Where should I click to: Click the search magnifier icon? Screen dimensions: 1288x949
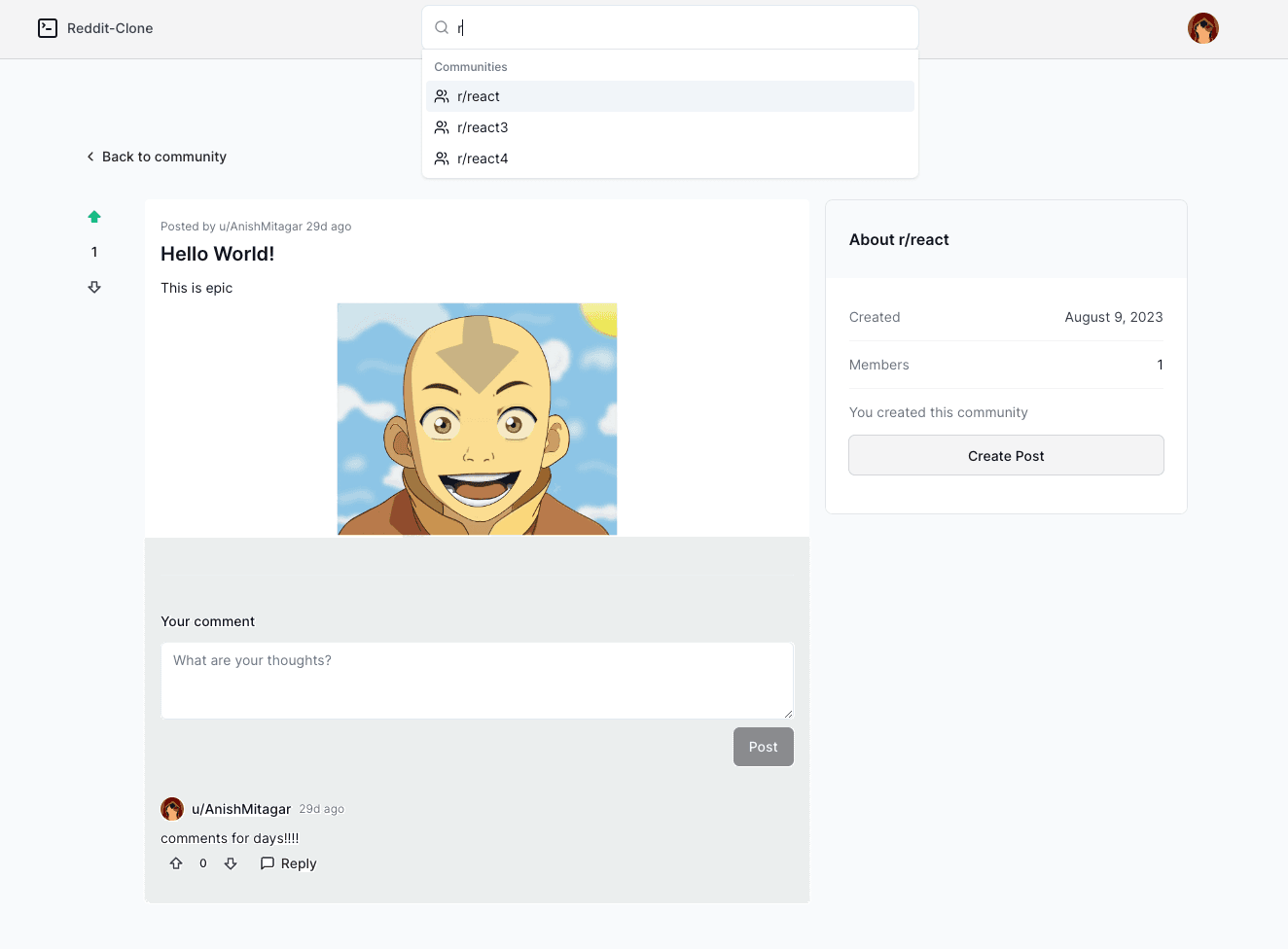pos(442,27)
